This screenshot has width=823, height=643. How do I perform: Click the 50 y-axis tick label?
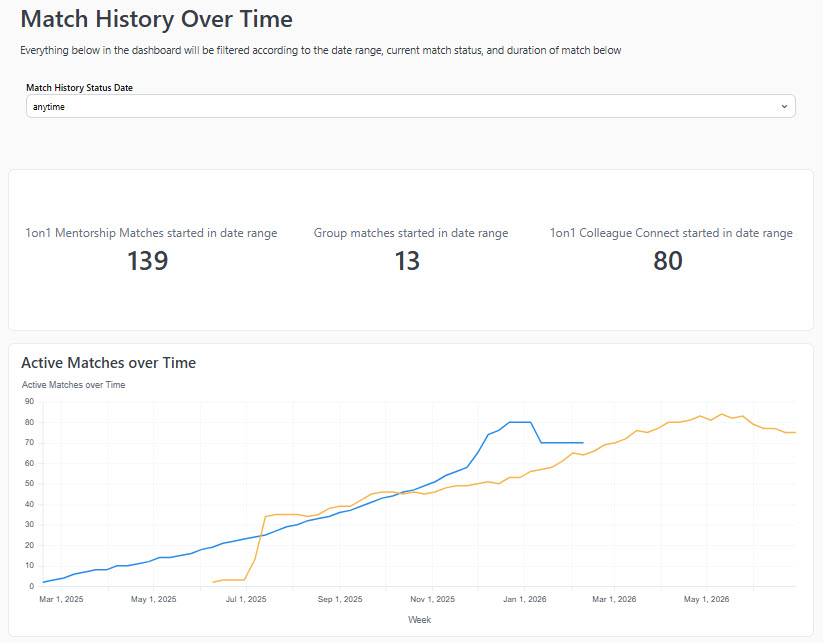point(29,483)
